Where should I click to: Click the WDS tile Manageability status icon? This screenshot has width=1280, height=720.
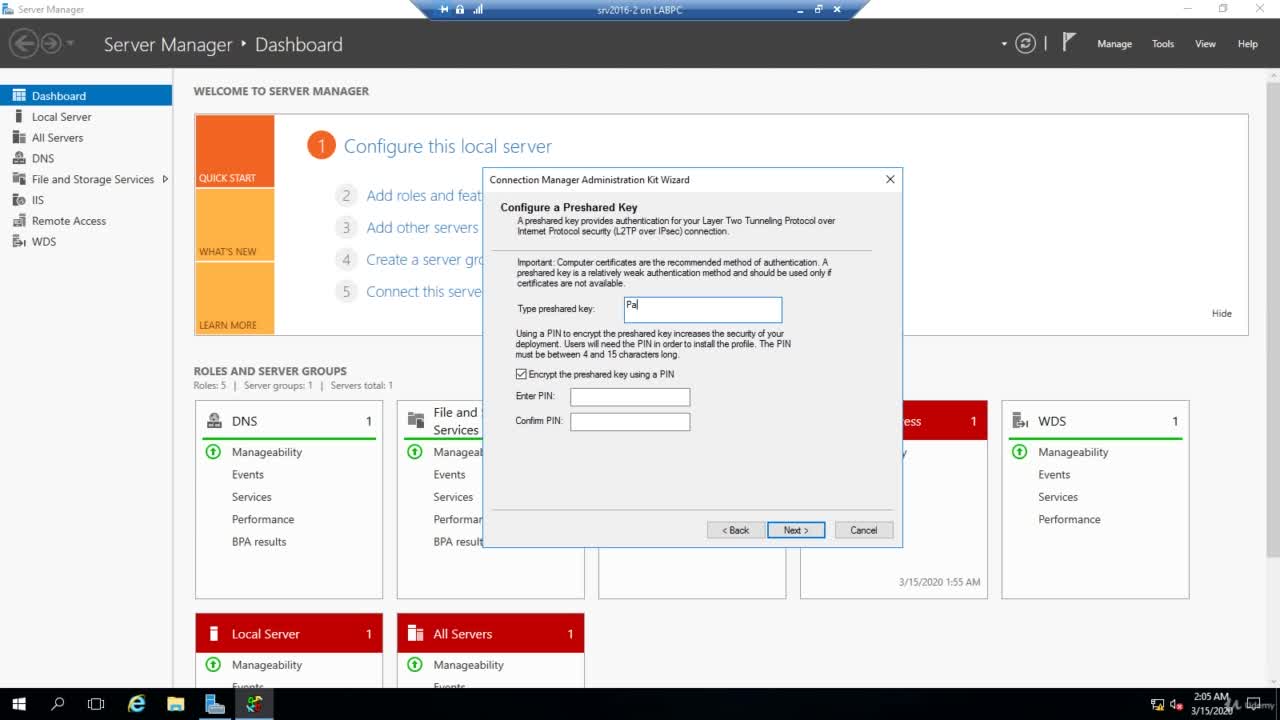(x=1019, y=452)
